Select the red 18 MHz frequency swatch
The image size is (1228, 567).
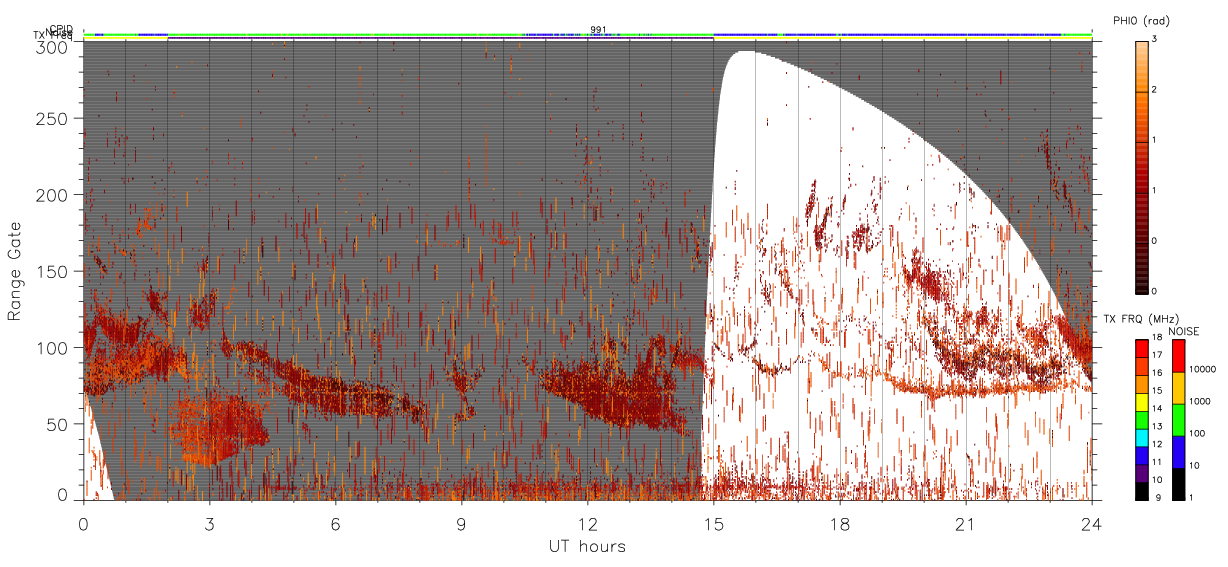pos(1141,347)
